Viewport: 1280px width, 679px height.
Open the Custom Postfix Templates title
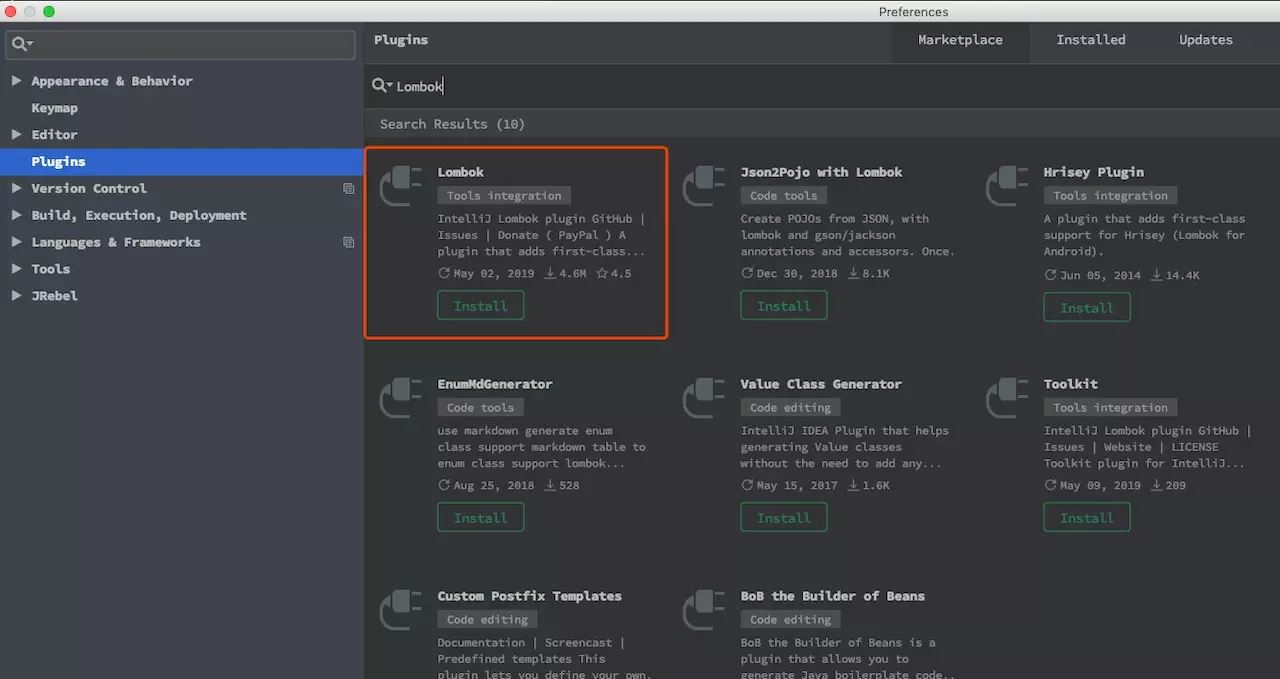[x=530, y=596]
